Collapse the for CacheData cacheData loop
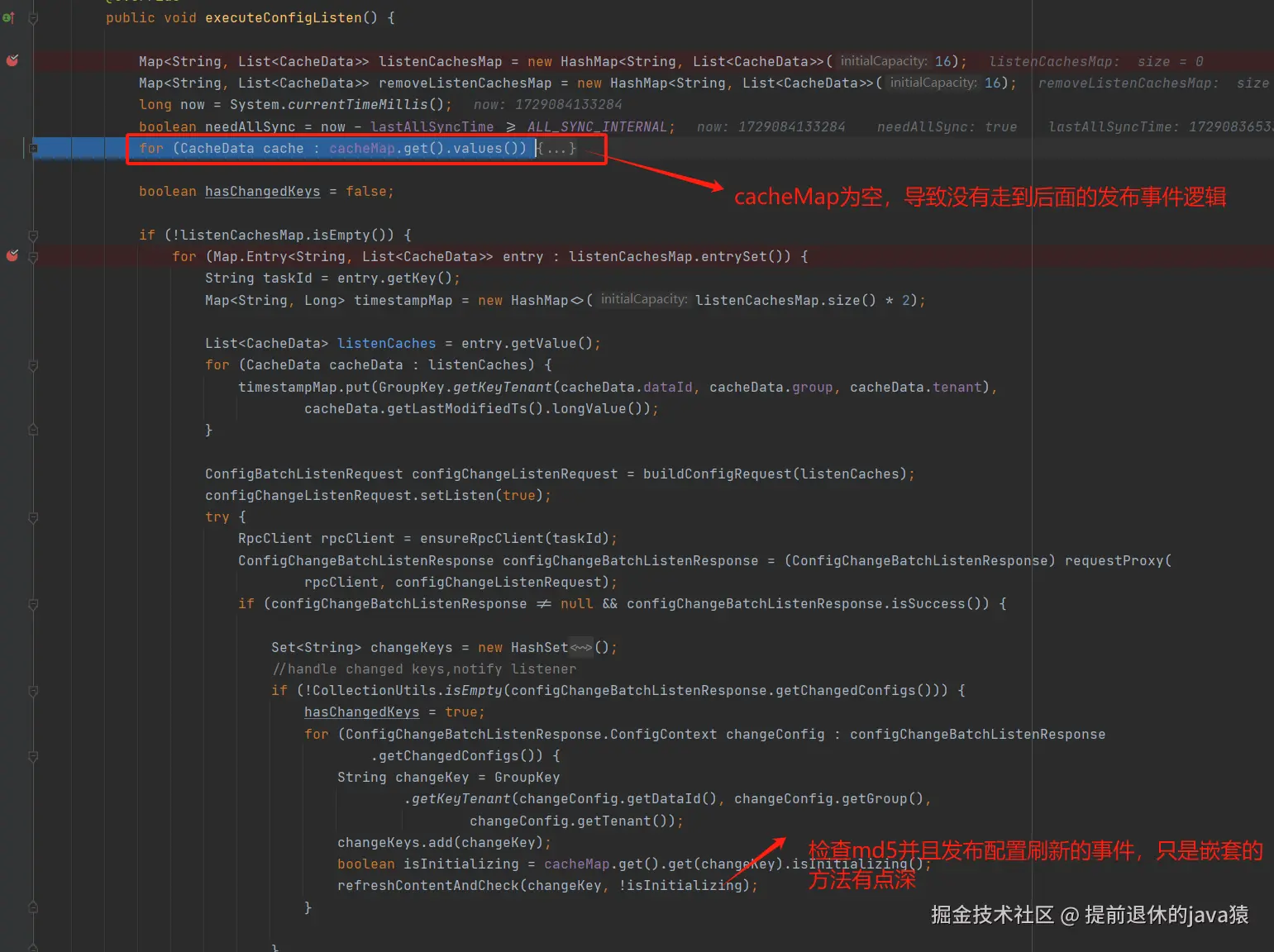The image size is (1274, 952). 33,364
